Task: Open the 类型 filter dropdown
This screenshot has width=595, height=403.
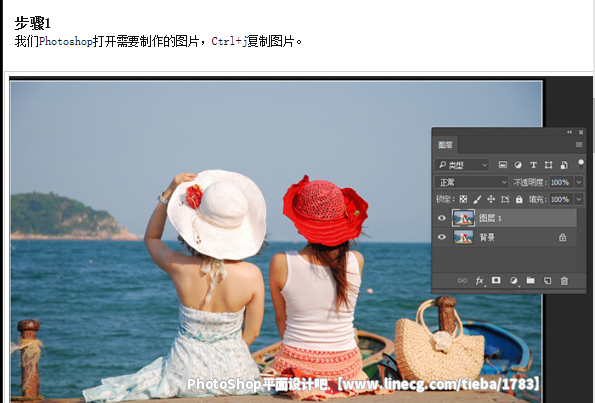Action: tap(462, 165)
